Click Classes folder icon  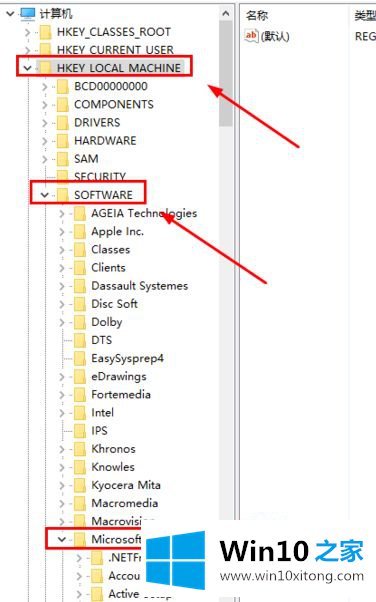[x=80, y=250]
